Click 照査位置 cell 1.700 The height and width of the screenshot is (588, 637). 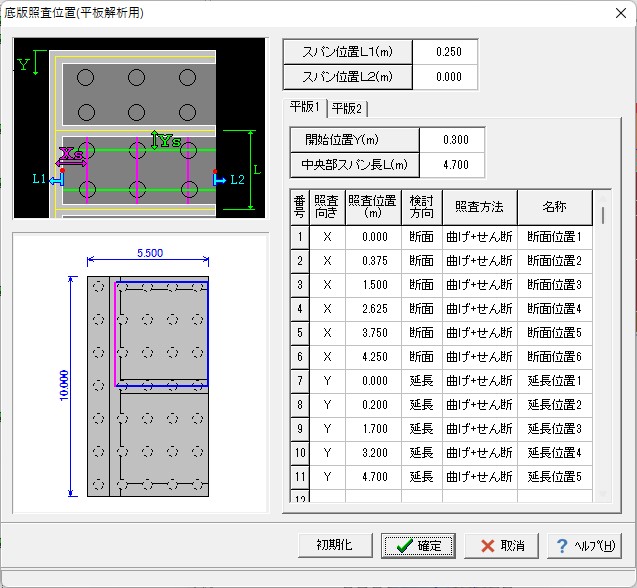tap(373, 429)
